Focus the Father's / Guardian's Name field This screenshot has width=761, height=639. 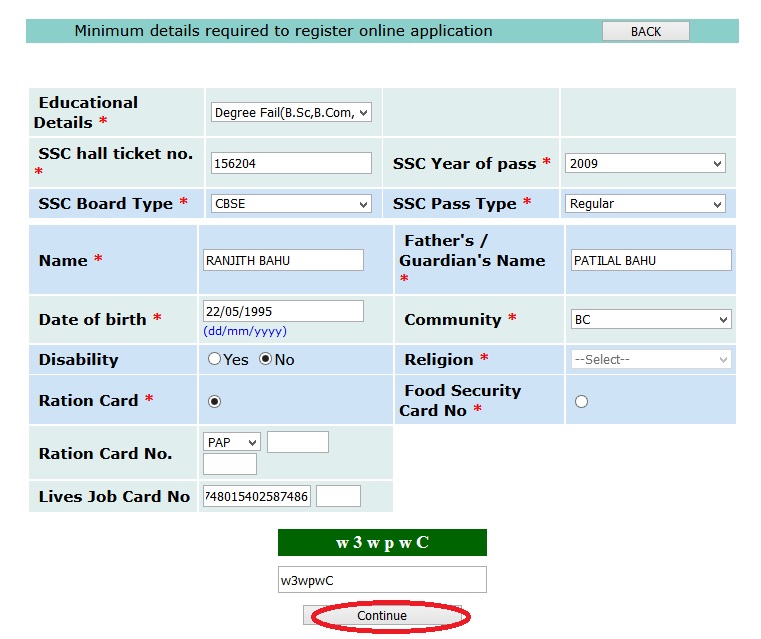[x=650, y=260]
